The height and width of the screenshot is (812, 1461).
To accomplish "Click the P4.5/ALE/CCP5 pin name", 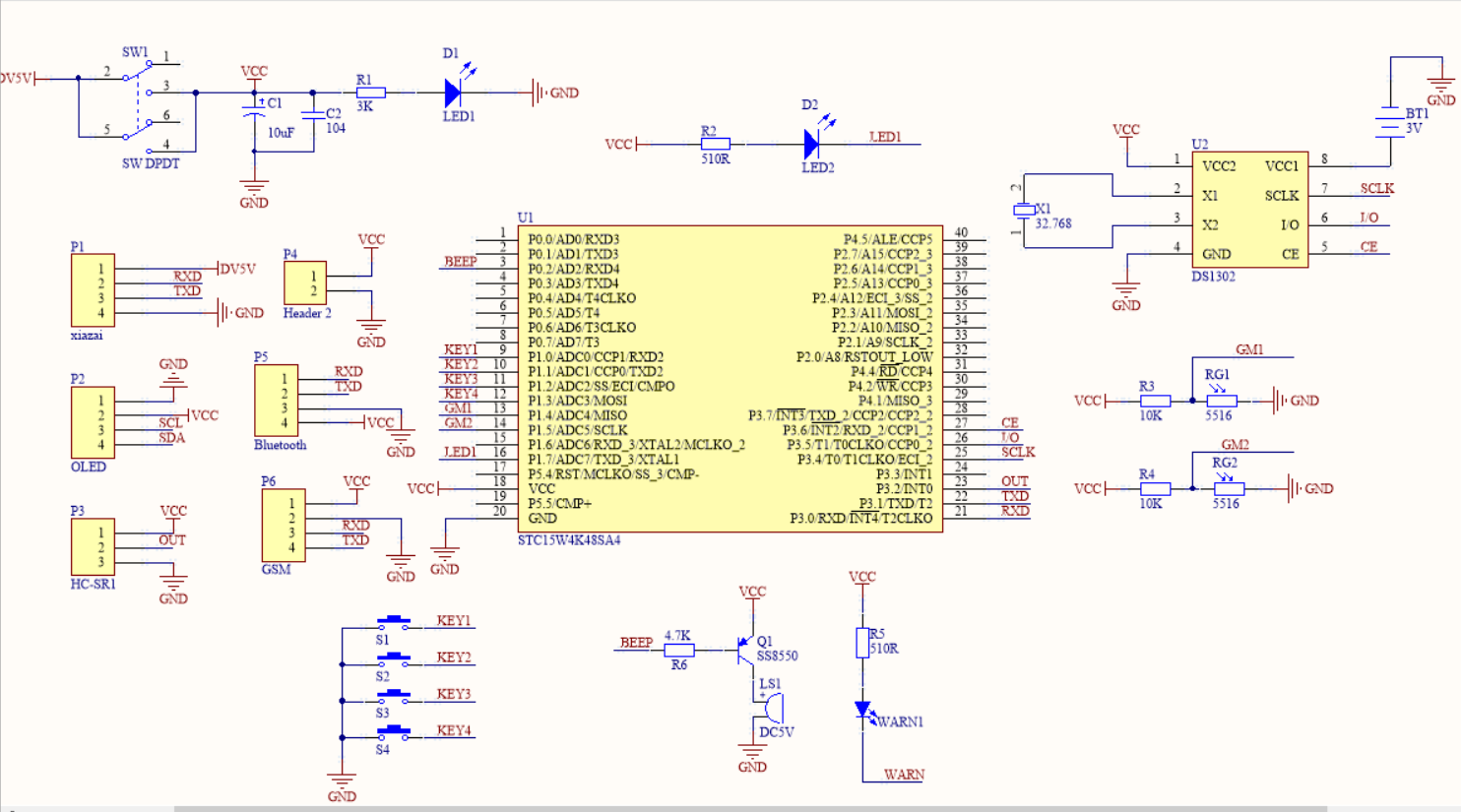I will (888, 239).
